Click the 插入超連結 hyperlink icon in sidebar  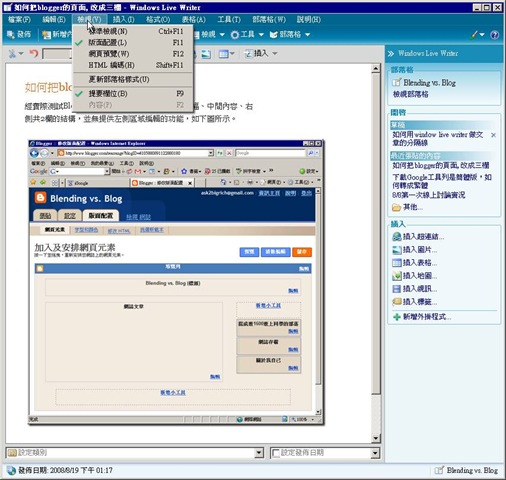click(397, 237)
